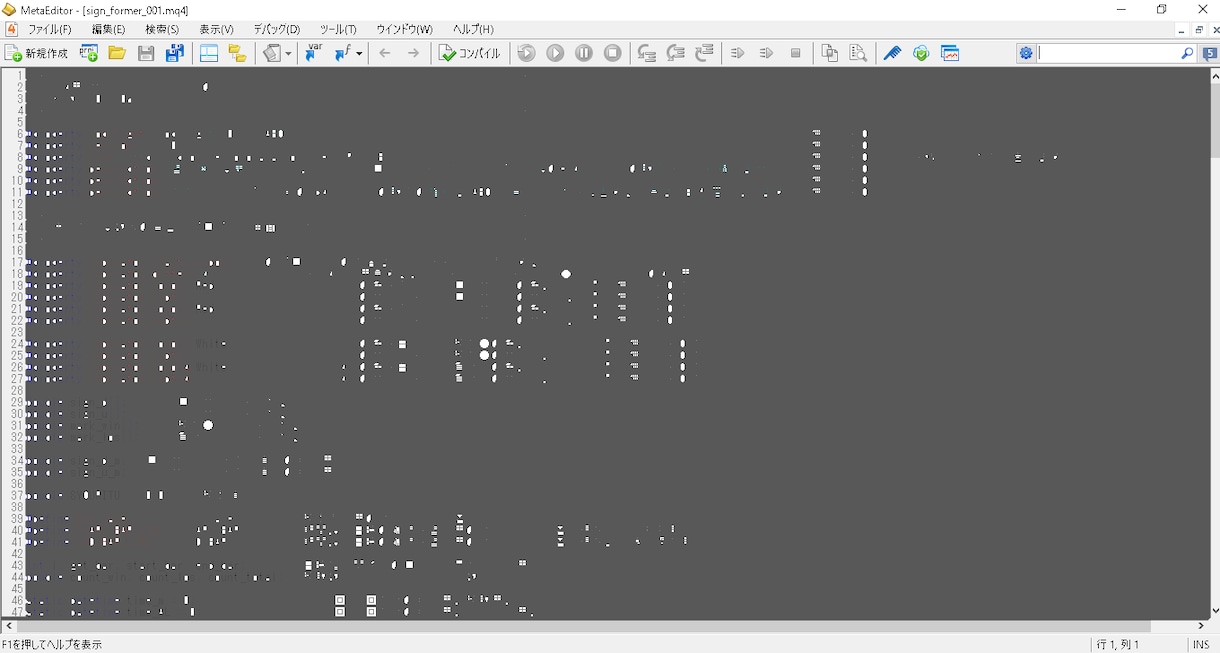Click the pause debugging icon
The height and width of the screenshot is (653, 1220).
click(584, 53)
